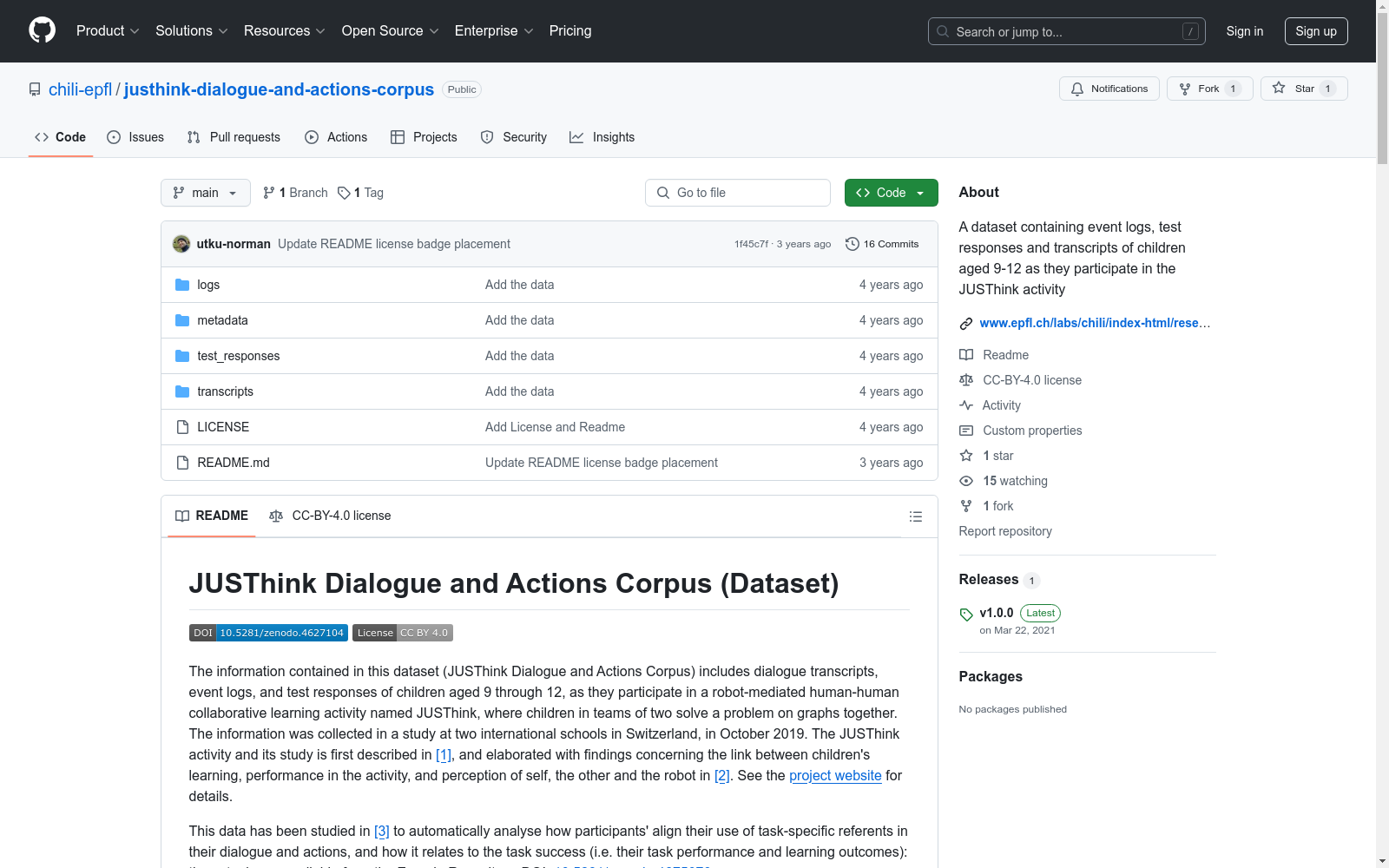Click the v1.0.0 release tag icon
The height and width of the screenshot is (868, 1389).
[x=966, y=615]
